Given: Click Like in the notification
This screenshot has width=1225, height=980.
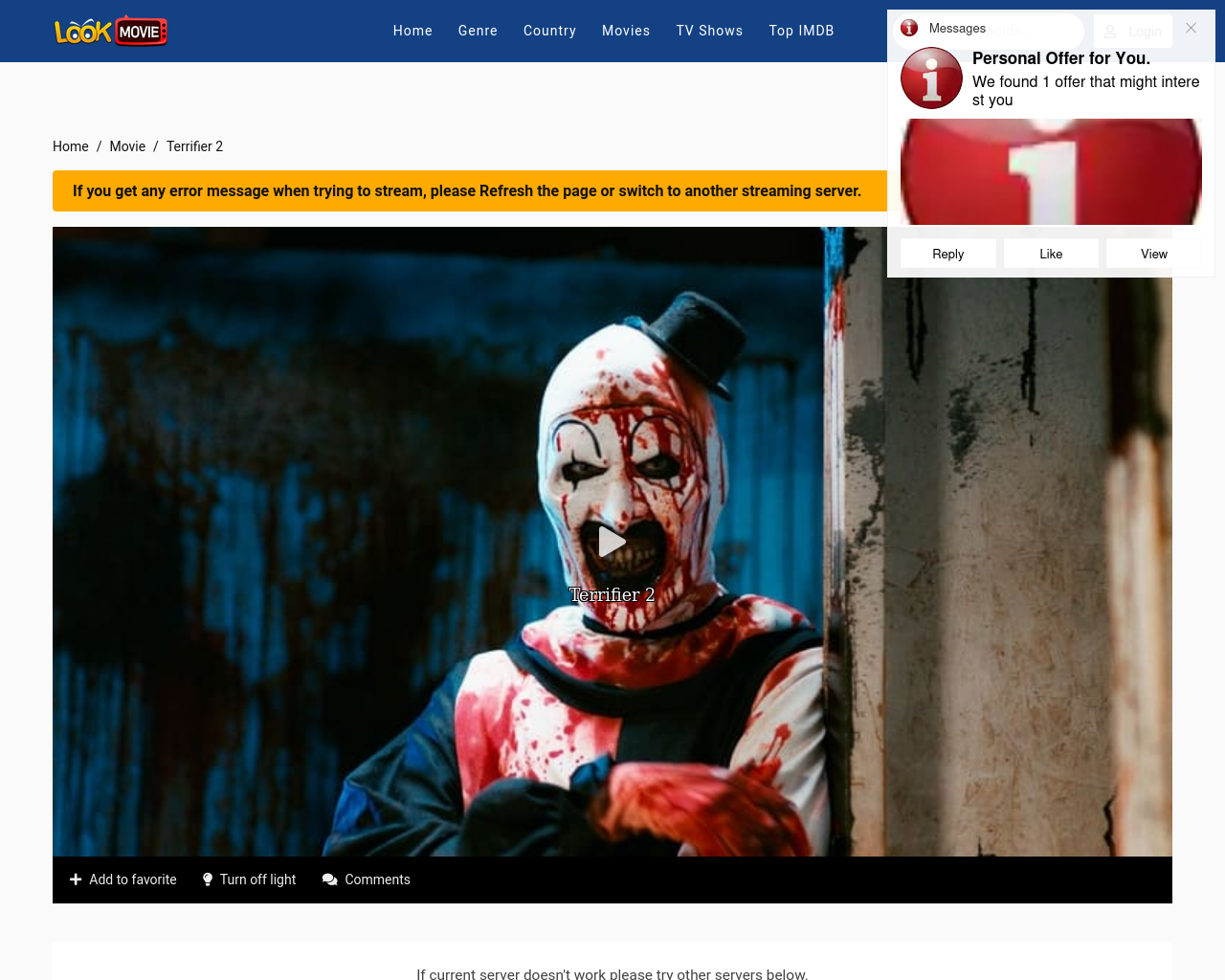Looking at the screenshot, I should [1051, 254].
